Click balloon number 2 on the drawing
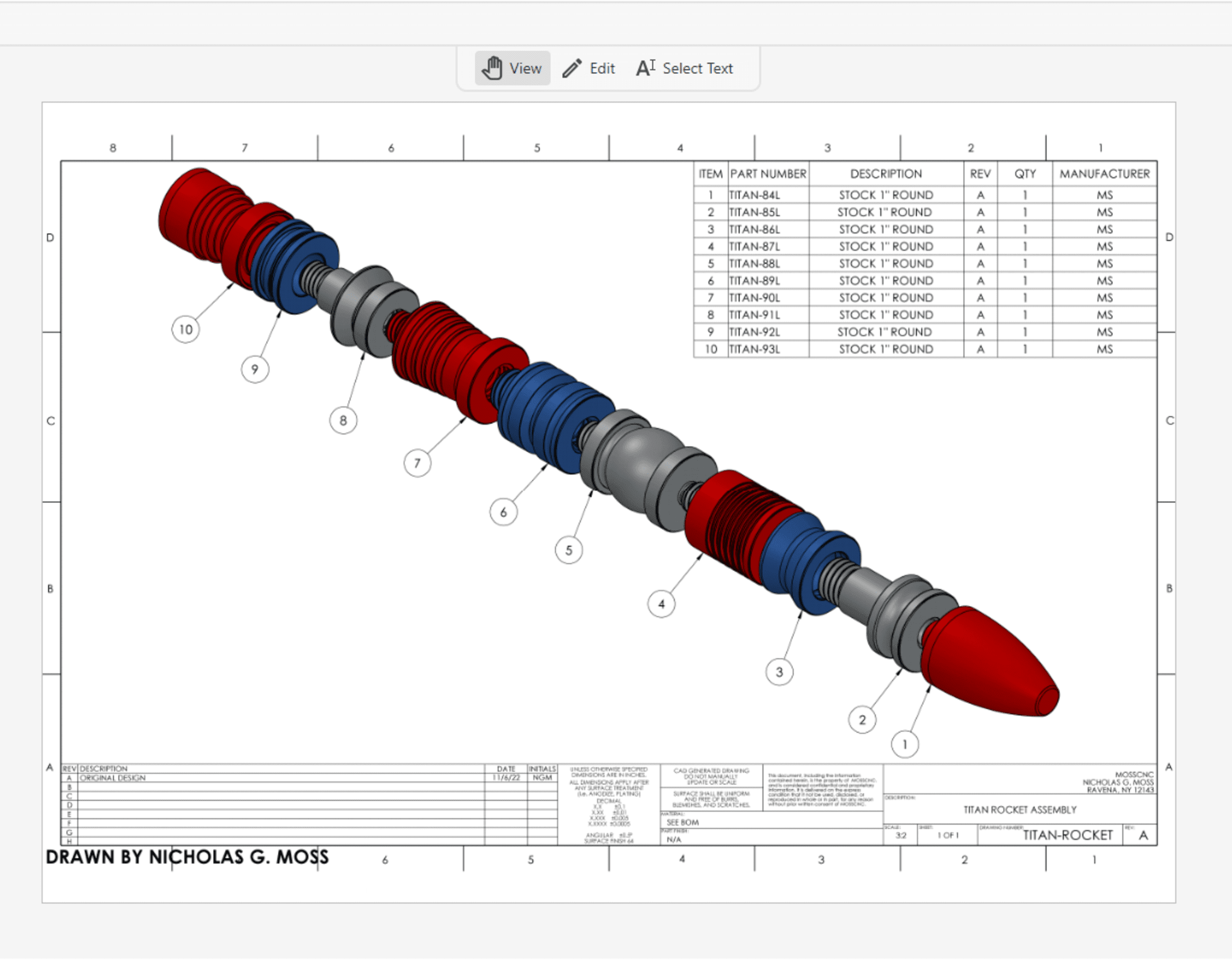Image resolution: width=1232 pixels, height=963 pixels. pyautogui.click(x=863, y=721)
